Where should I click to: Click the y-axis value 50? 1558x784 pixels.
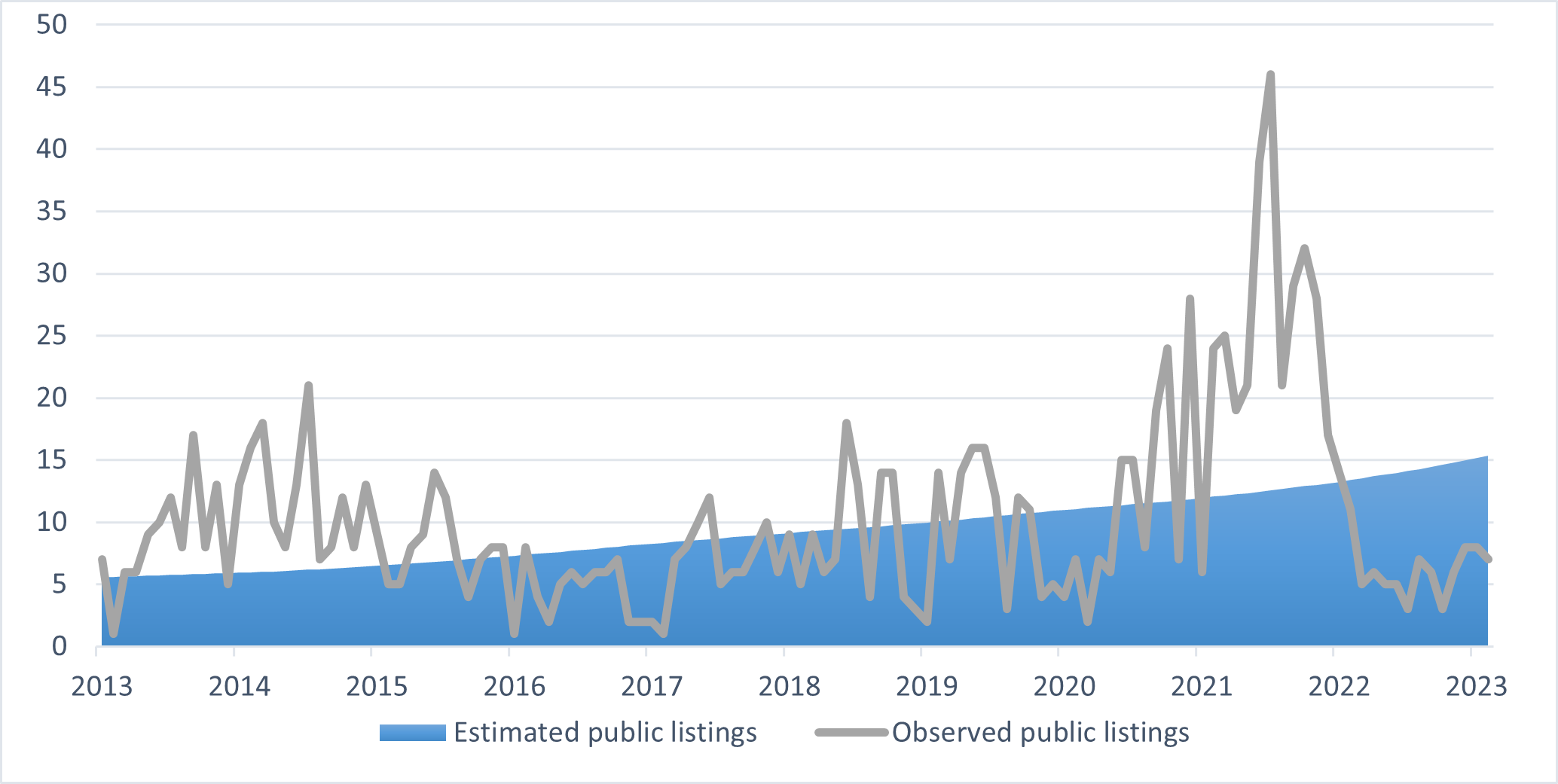click(x=52, y=25)
